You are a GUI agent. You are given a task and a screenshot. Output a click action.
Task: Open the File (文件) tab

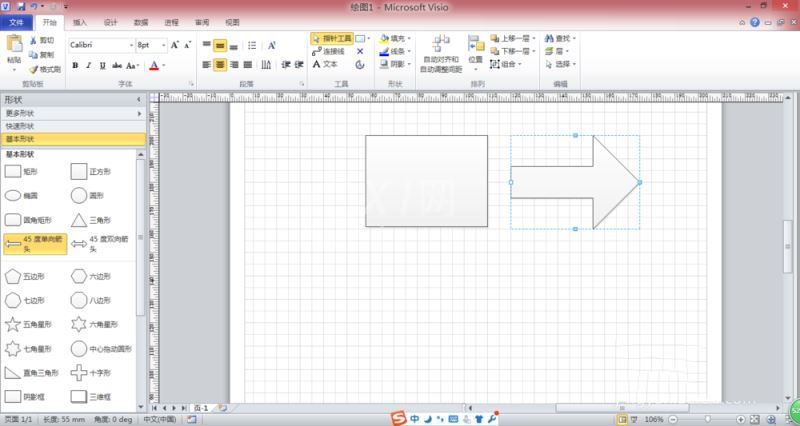[x=16, y=22]
